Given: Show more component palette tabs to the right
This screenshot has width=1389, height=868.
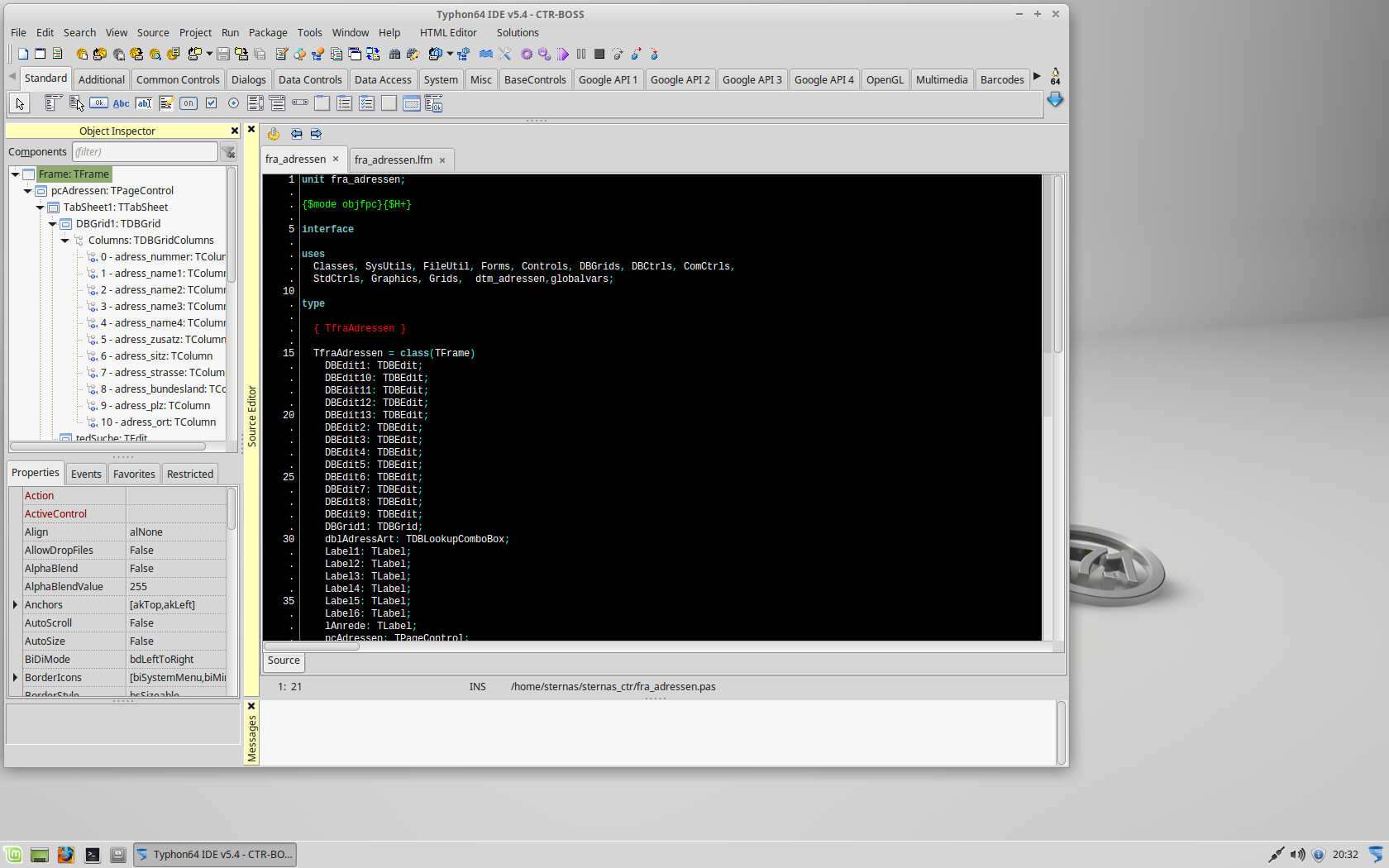Looking at the screenshot, I should [1037, 76].
